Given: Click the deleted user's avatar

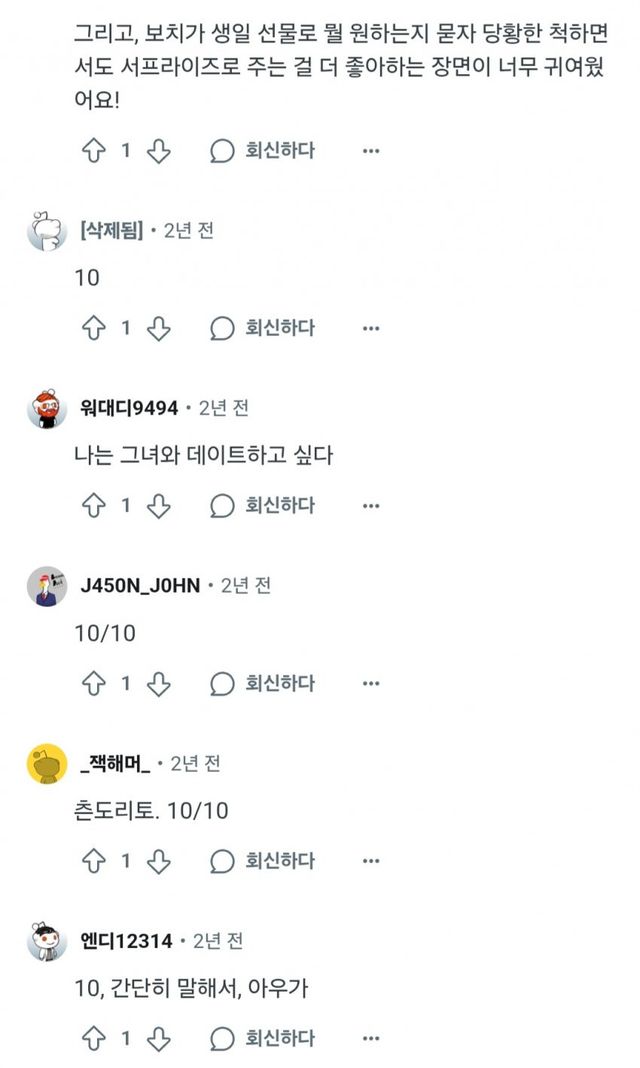Looking at the screenshot, I should pyautogui.click(x=47, y=233).
